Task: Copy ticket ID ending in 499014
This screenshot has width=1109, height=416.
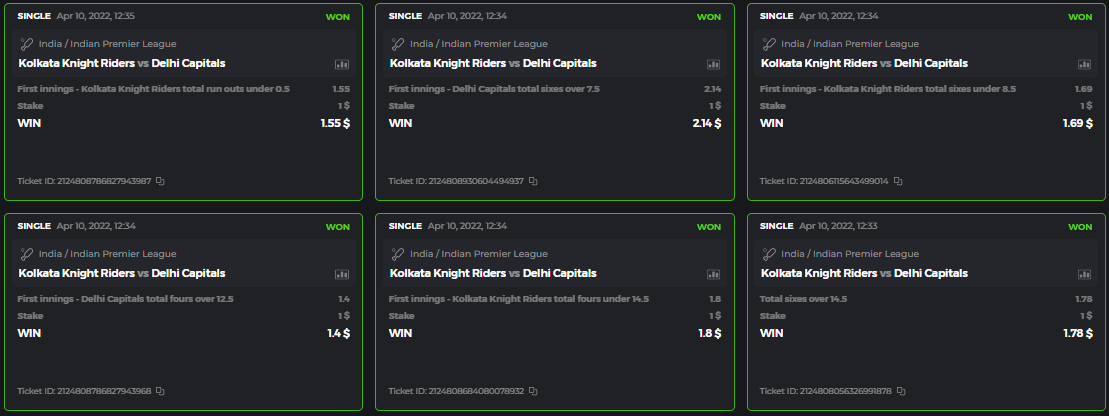Action: tap(898, 181)
